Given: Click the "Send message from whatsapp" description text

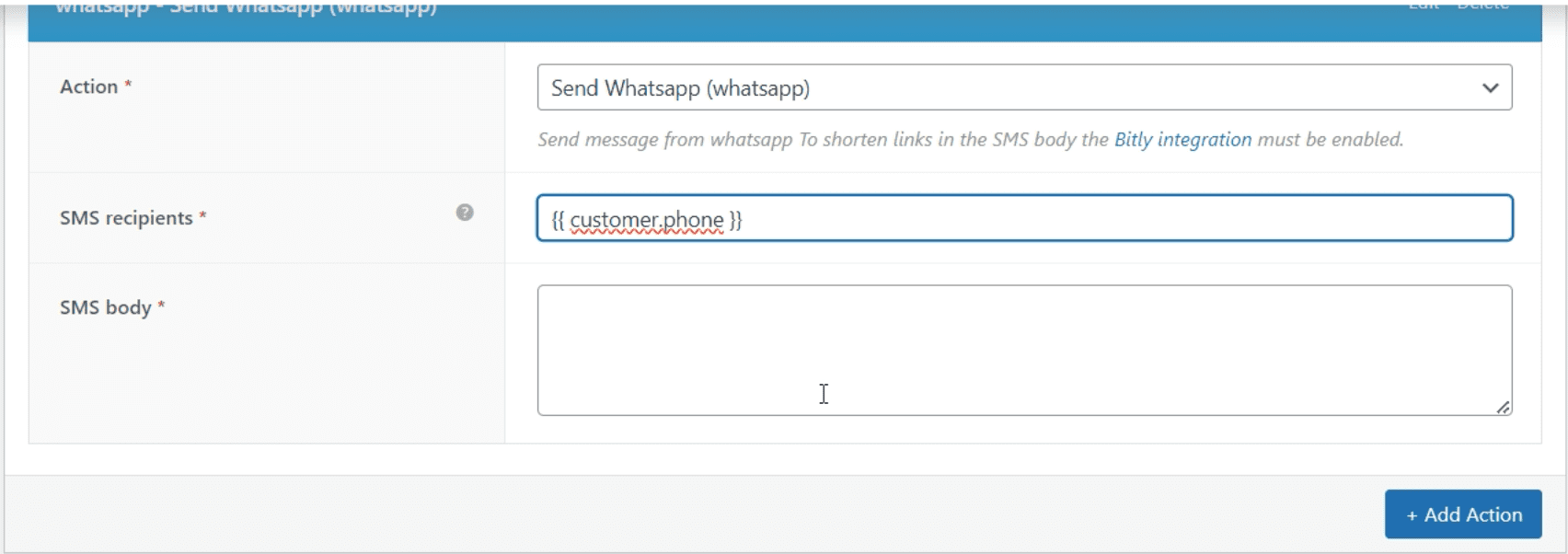Looking at the screenshot, I should click(x=664, y=140).
